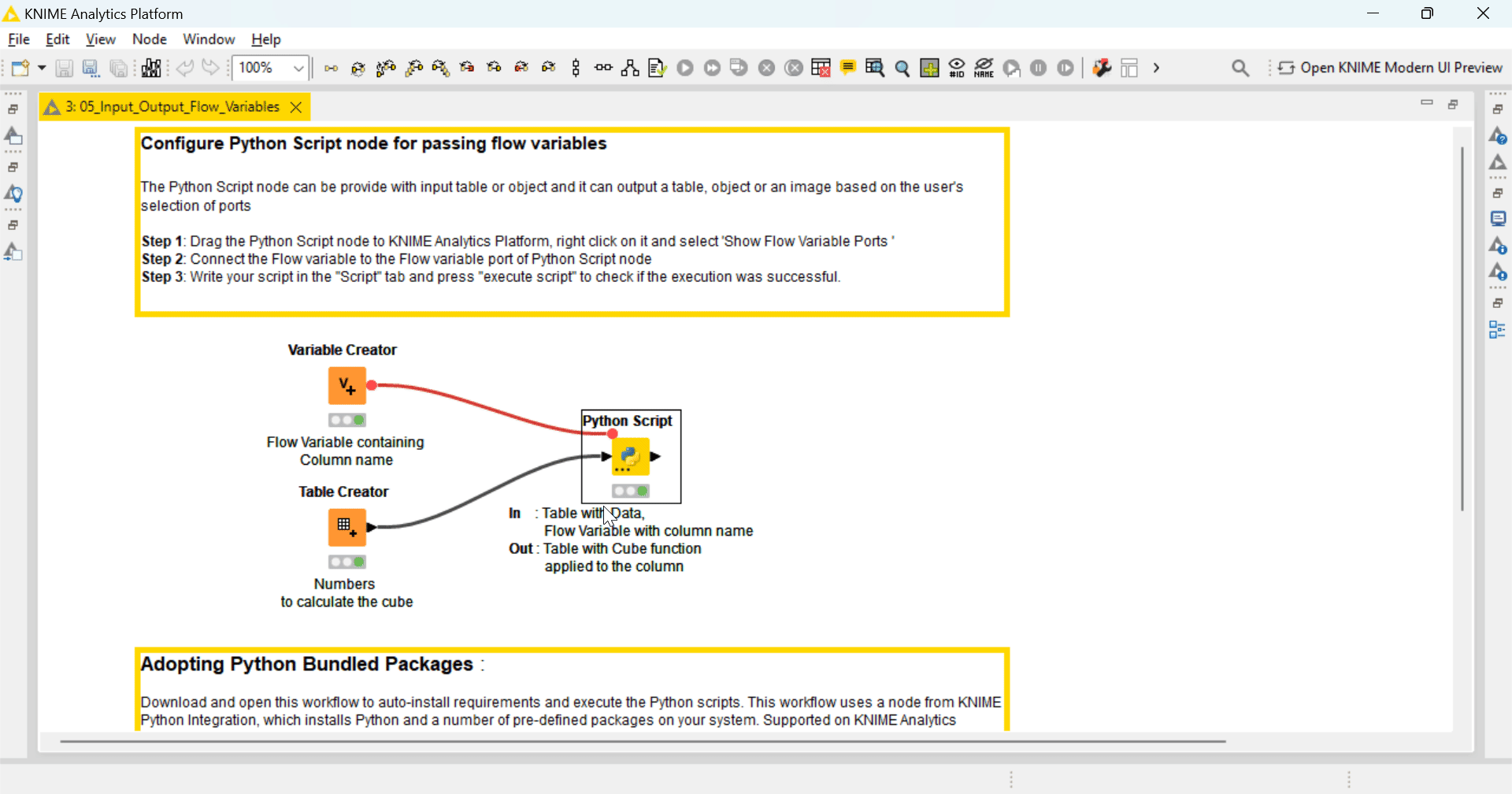This screenshot has width=1512, height=794.
Task: Save the workflow with the toolbar save icon
Action: (64, 68)
